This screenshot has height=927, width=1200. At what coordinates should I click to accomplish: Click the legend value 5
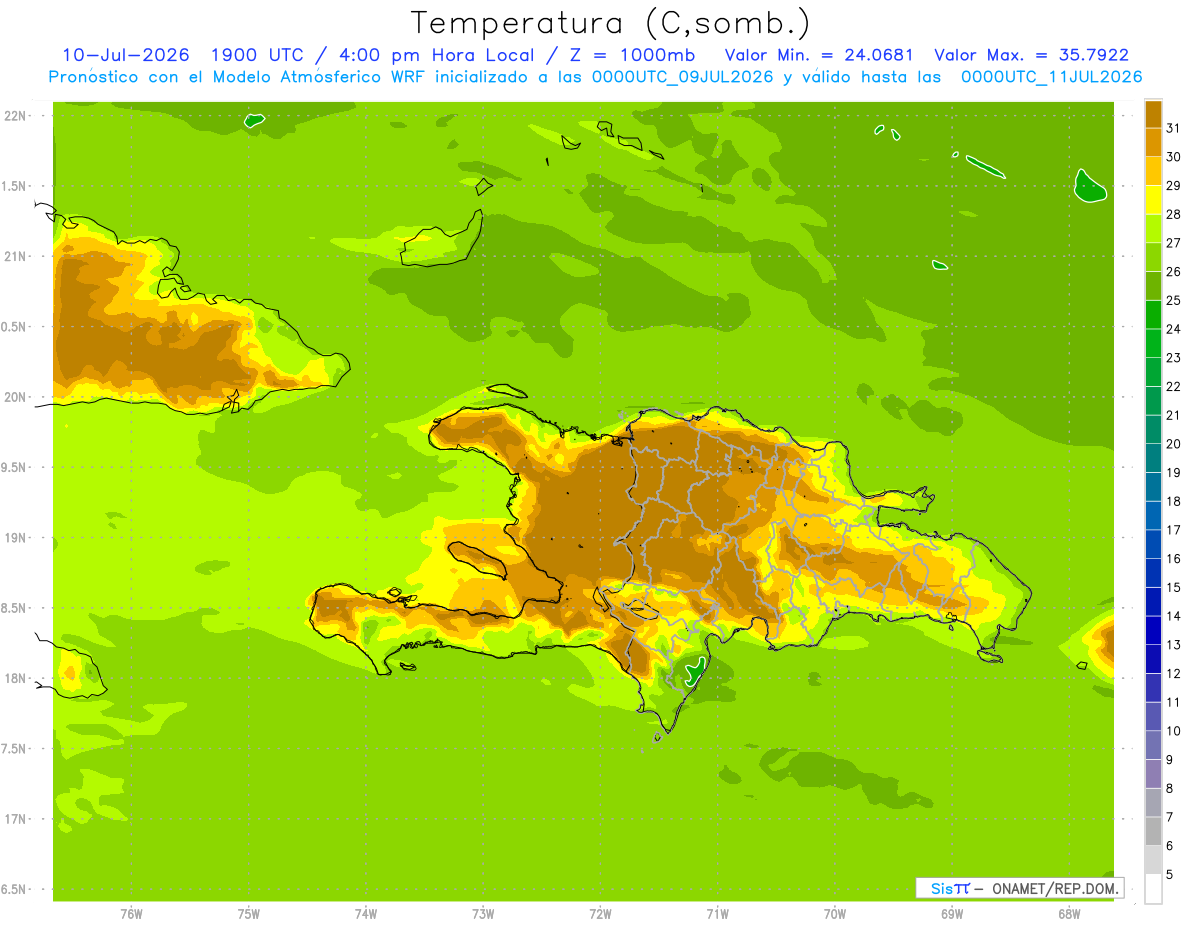tap(1170, 875)
